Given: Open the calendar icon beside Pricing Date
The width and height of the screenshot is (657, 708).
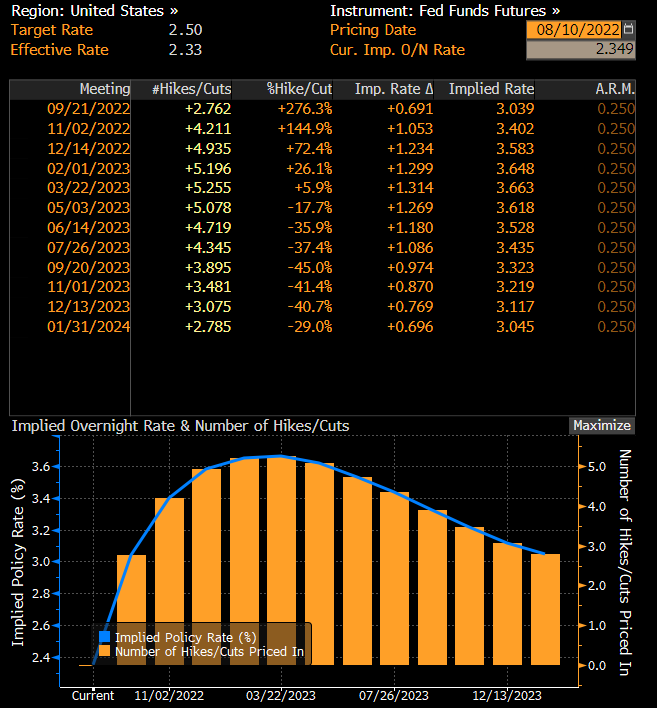Looking at the screenshot, I should pos(628,30).
